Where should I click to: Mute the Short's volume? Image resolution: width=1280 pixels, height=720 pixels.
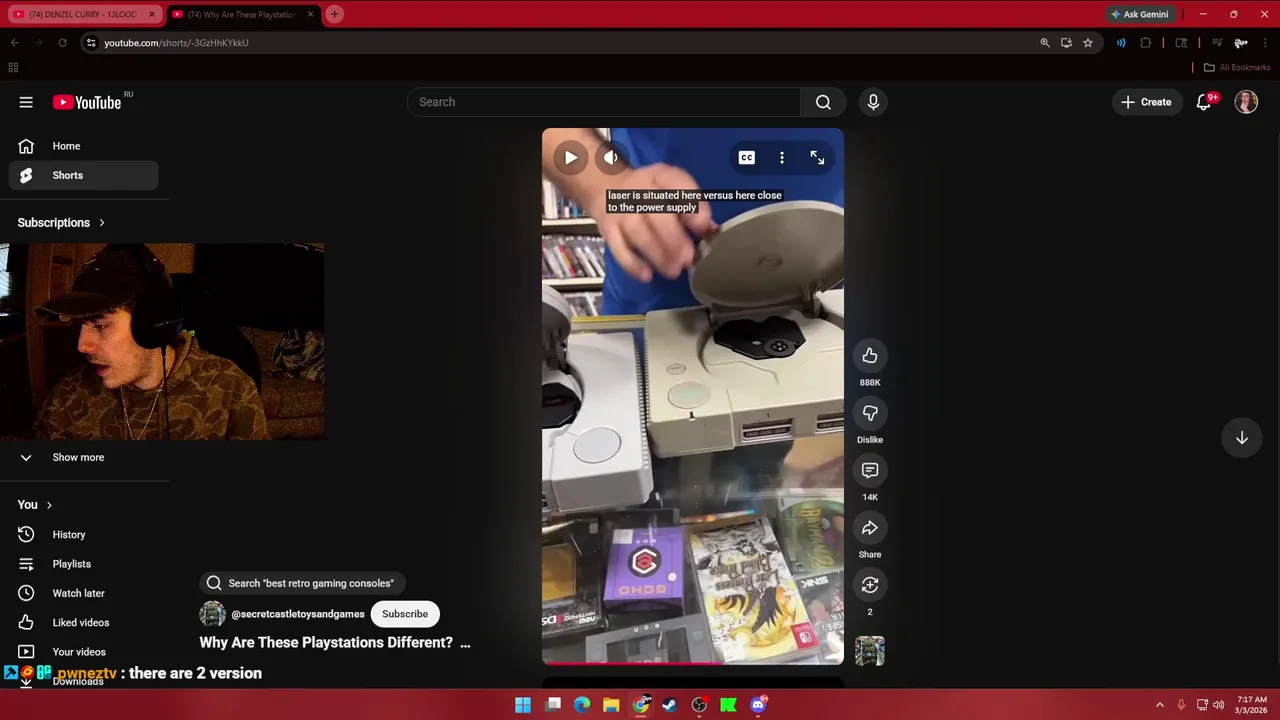coord(610,158)
